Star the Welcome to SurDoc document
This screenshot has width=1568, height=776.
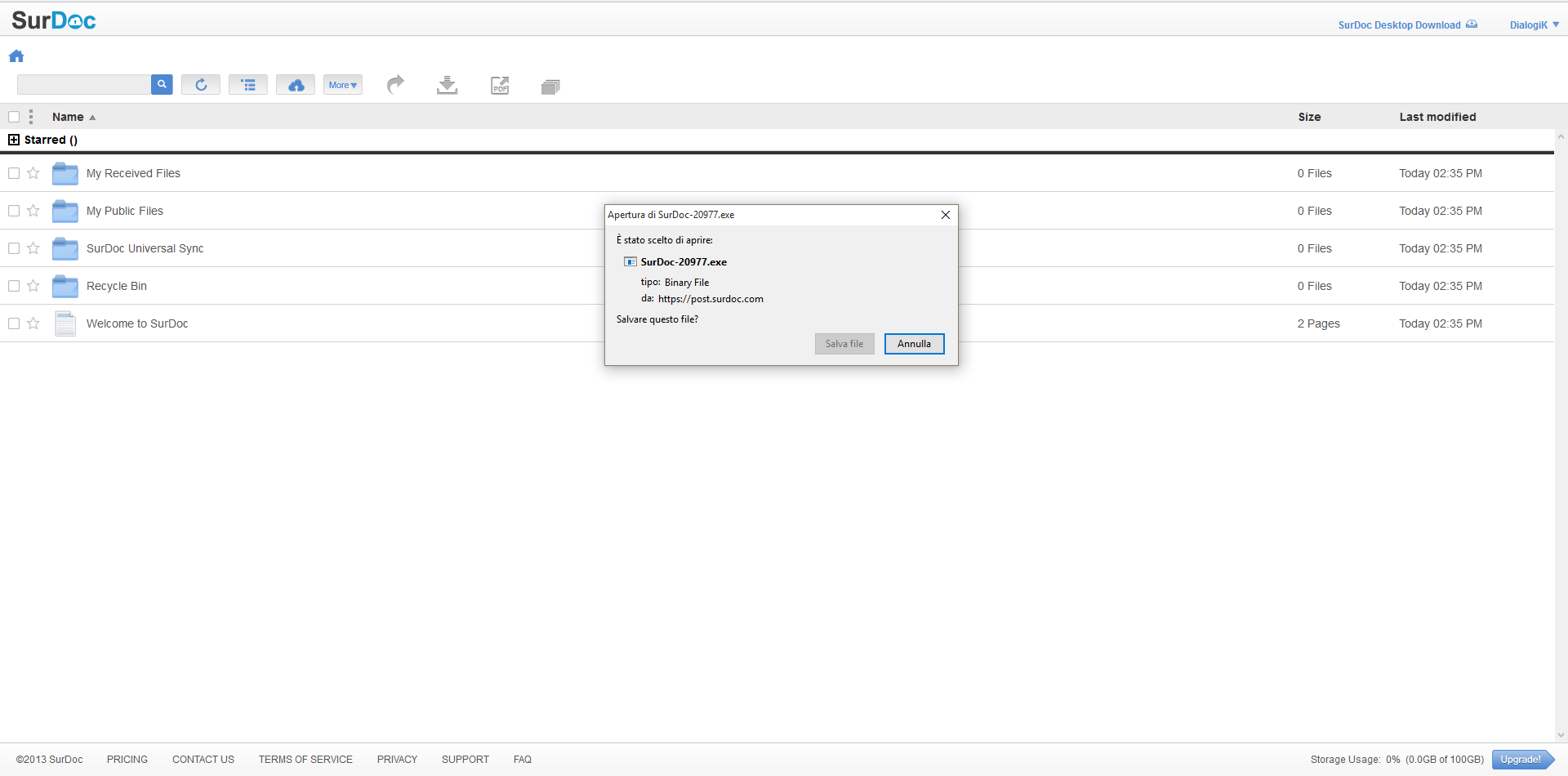[33, 323]
